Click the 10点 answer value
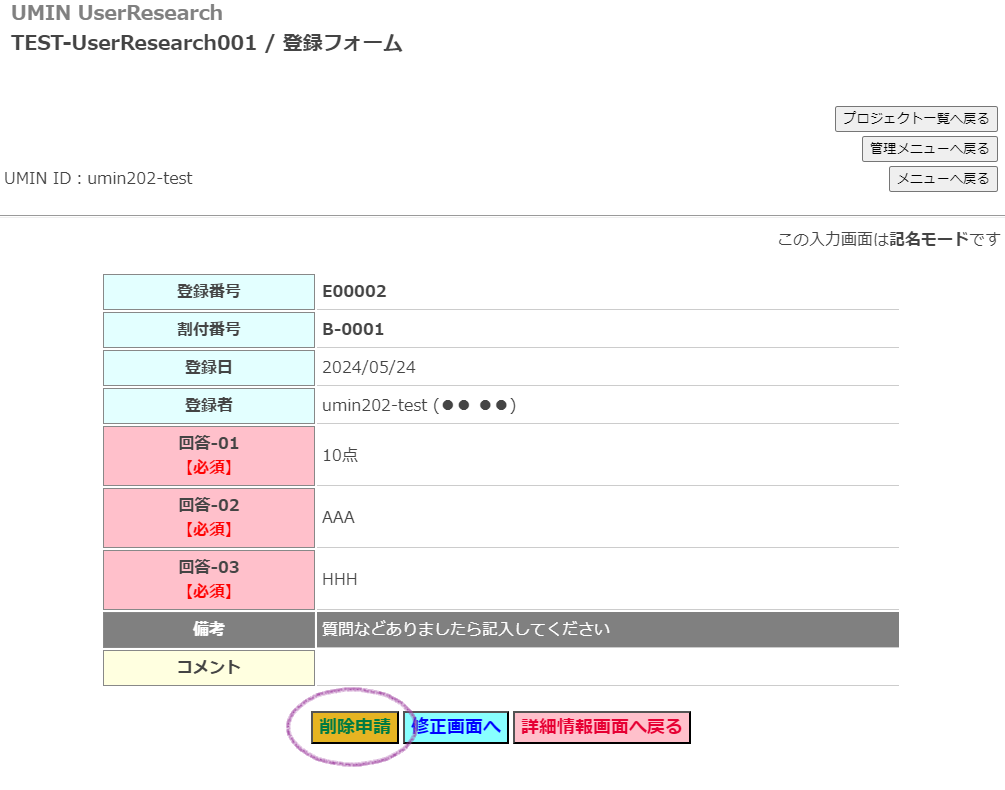The width and height of the screenshot is (1005, 790). [340, 456]
